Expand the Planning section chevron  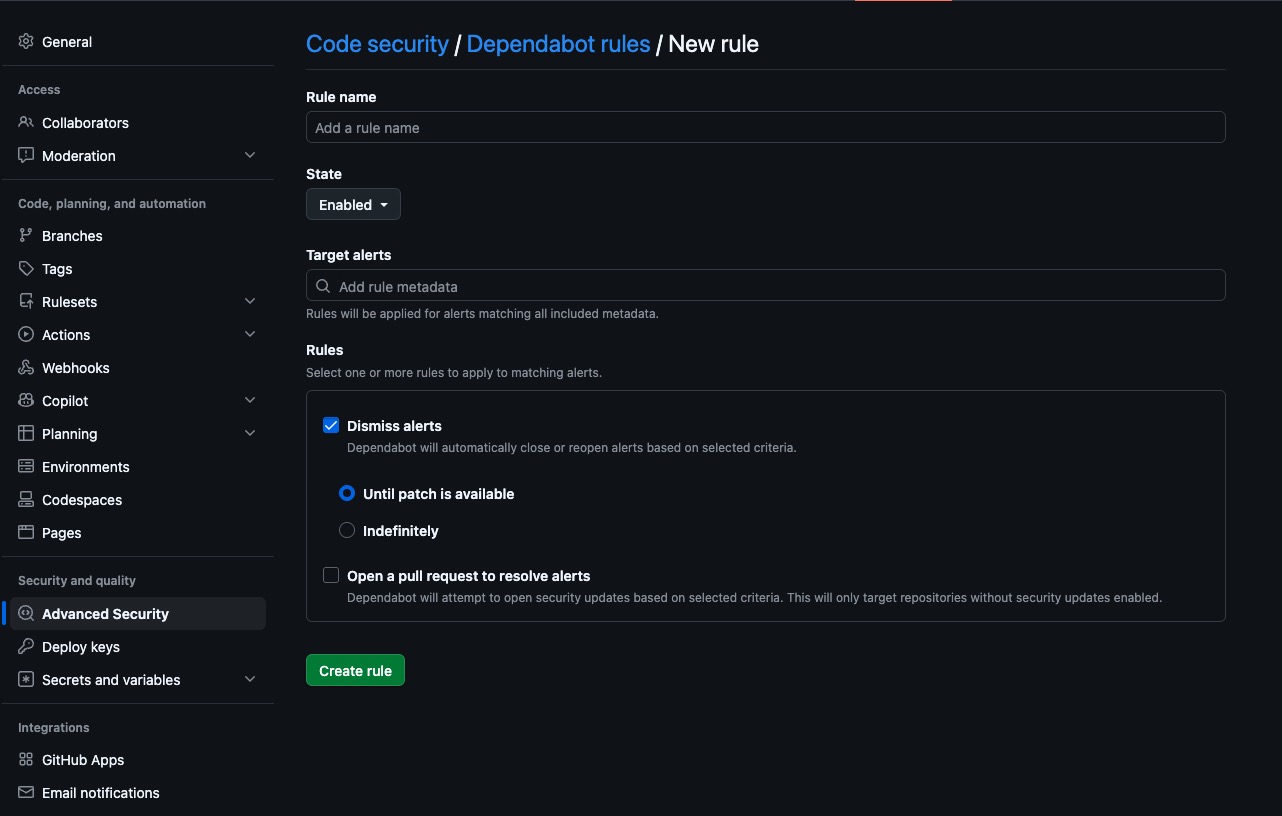pyautogui.click(x=250, y=434)
